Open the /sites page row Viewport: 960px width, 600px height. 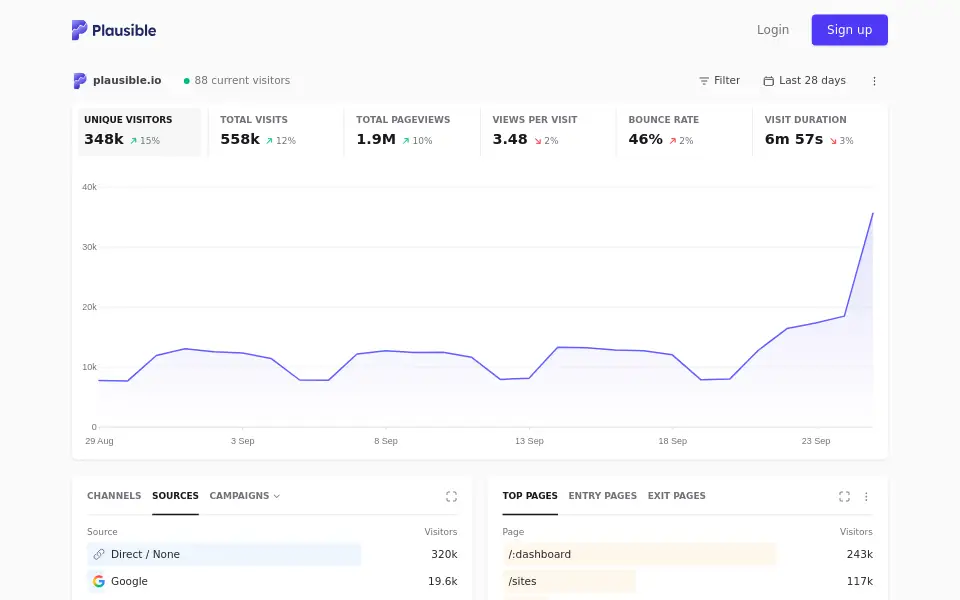[x=522, y=581]
